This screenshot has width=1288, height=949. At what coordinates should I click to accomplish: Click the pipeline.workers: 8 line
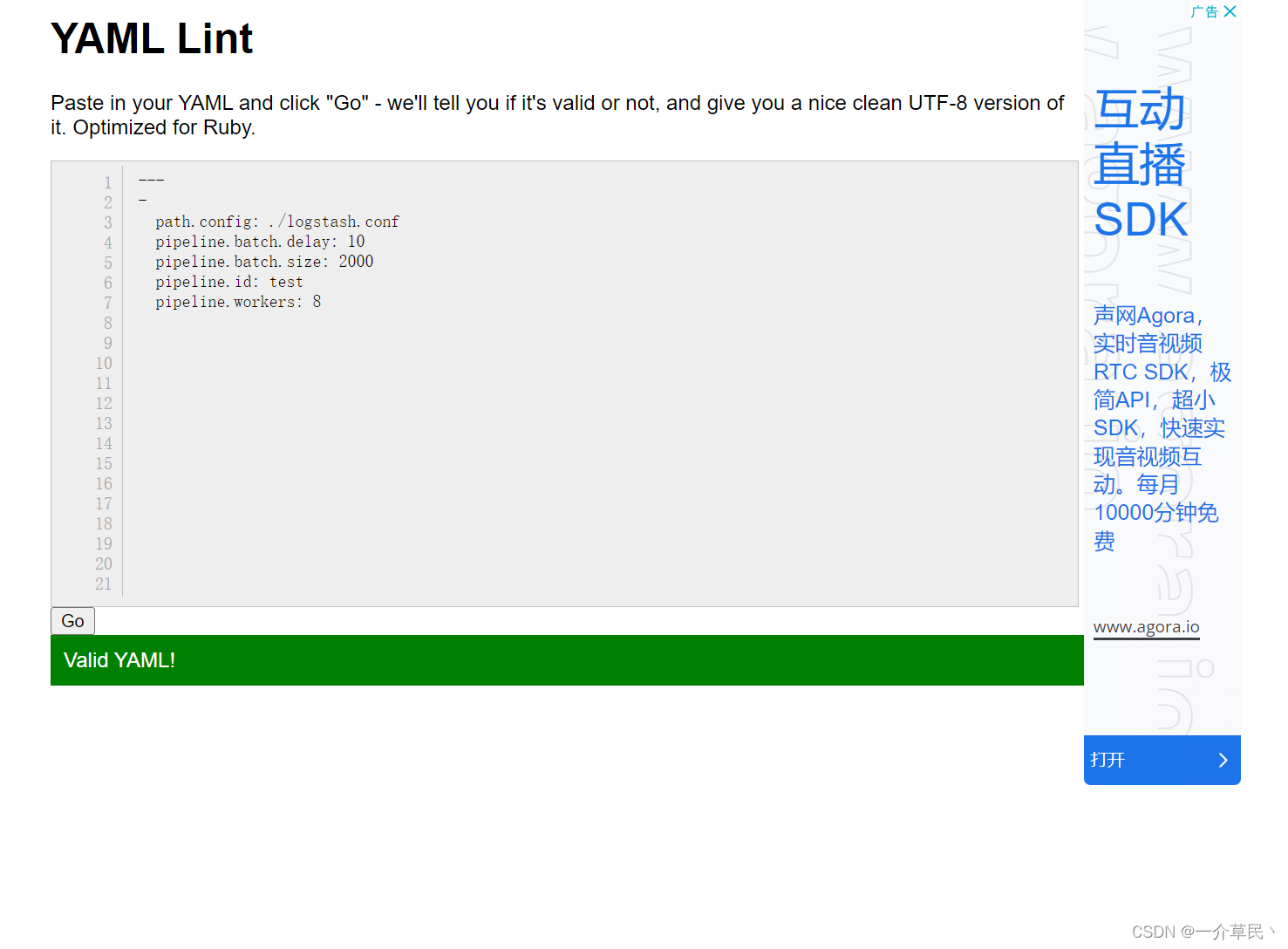tap(238, 302)
